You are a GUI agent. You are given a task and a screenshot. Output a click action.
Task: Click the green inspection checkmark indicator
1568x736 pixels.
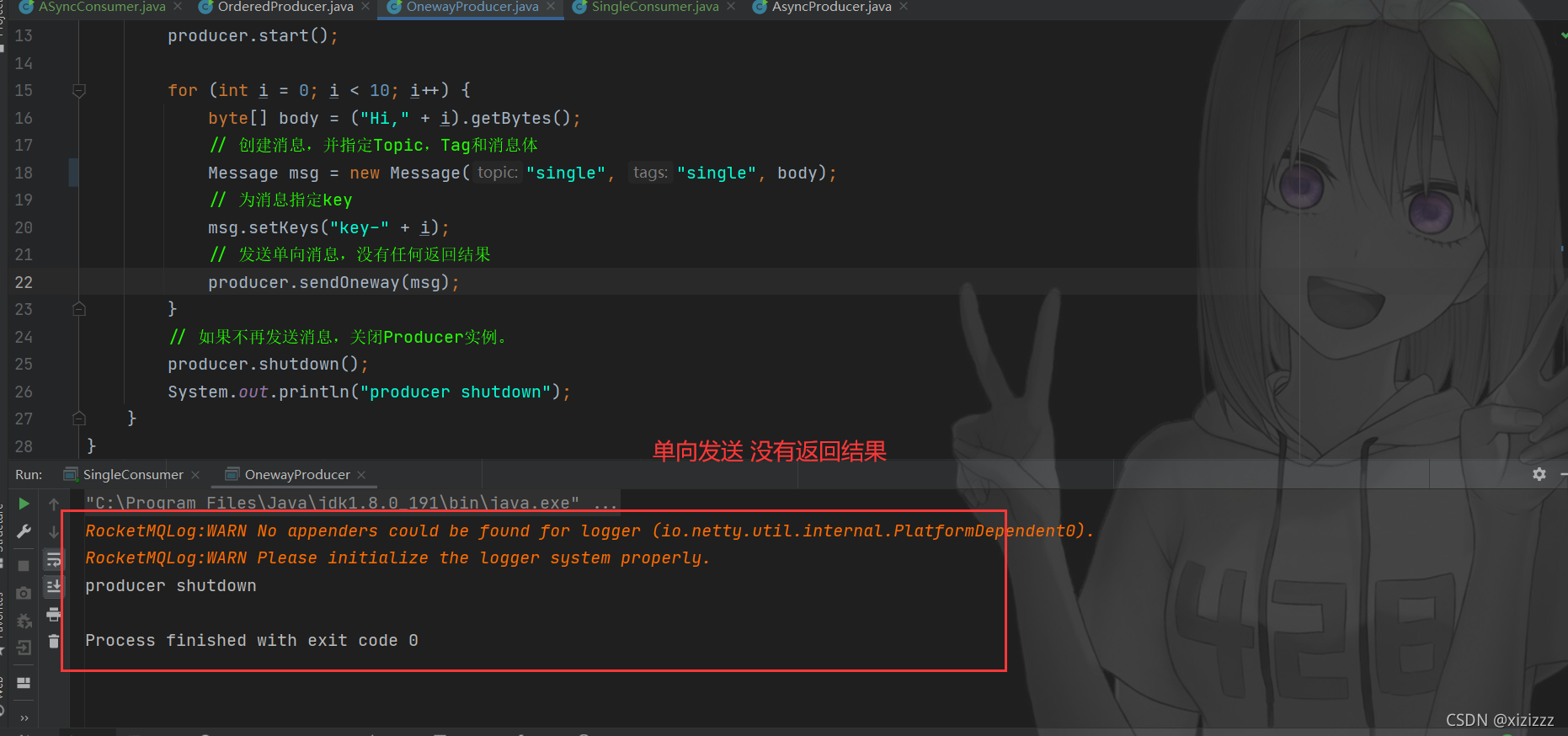[1563, 35]
